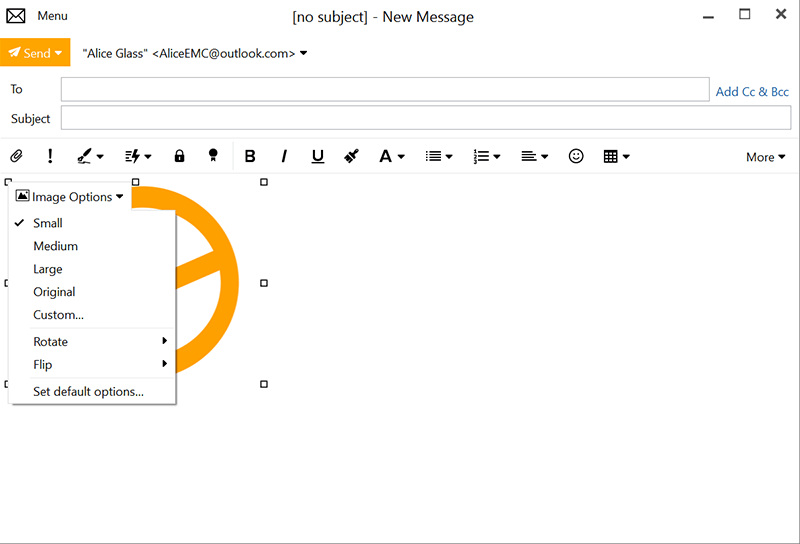Maximize the New Message window
The width and height of the screenshot is (800, 544).
(745, 14)
